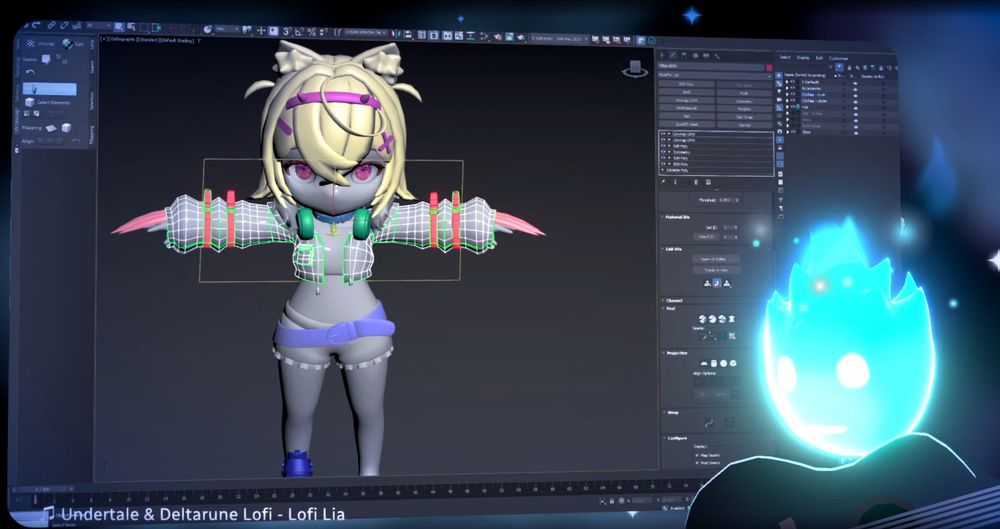Click the Remove Modifier trash icon
Image resolution: width=1000 pixels, height=529 pixels.
tap(696, 183)
